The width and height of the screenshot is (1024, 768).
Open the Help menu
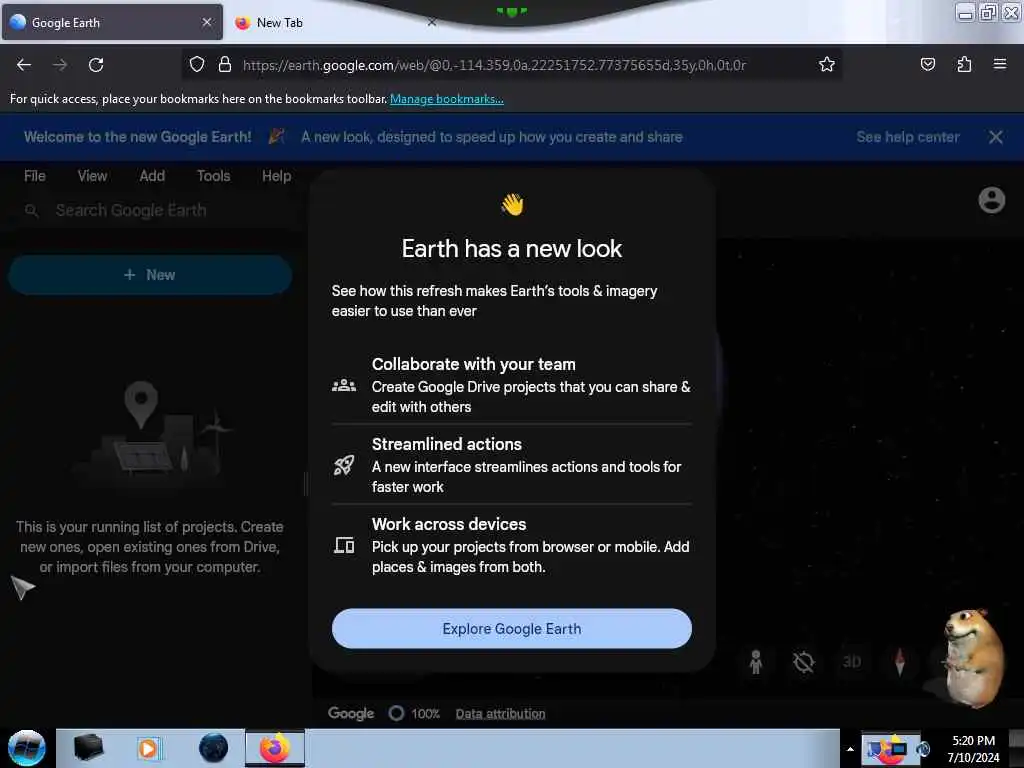tap(276, 176)
